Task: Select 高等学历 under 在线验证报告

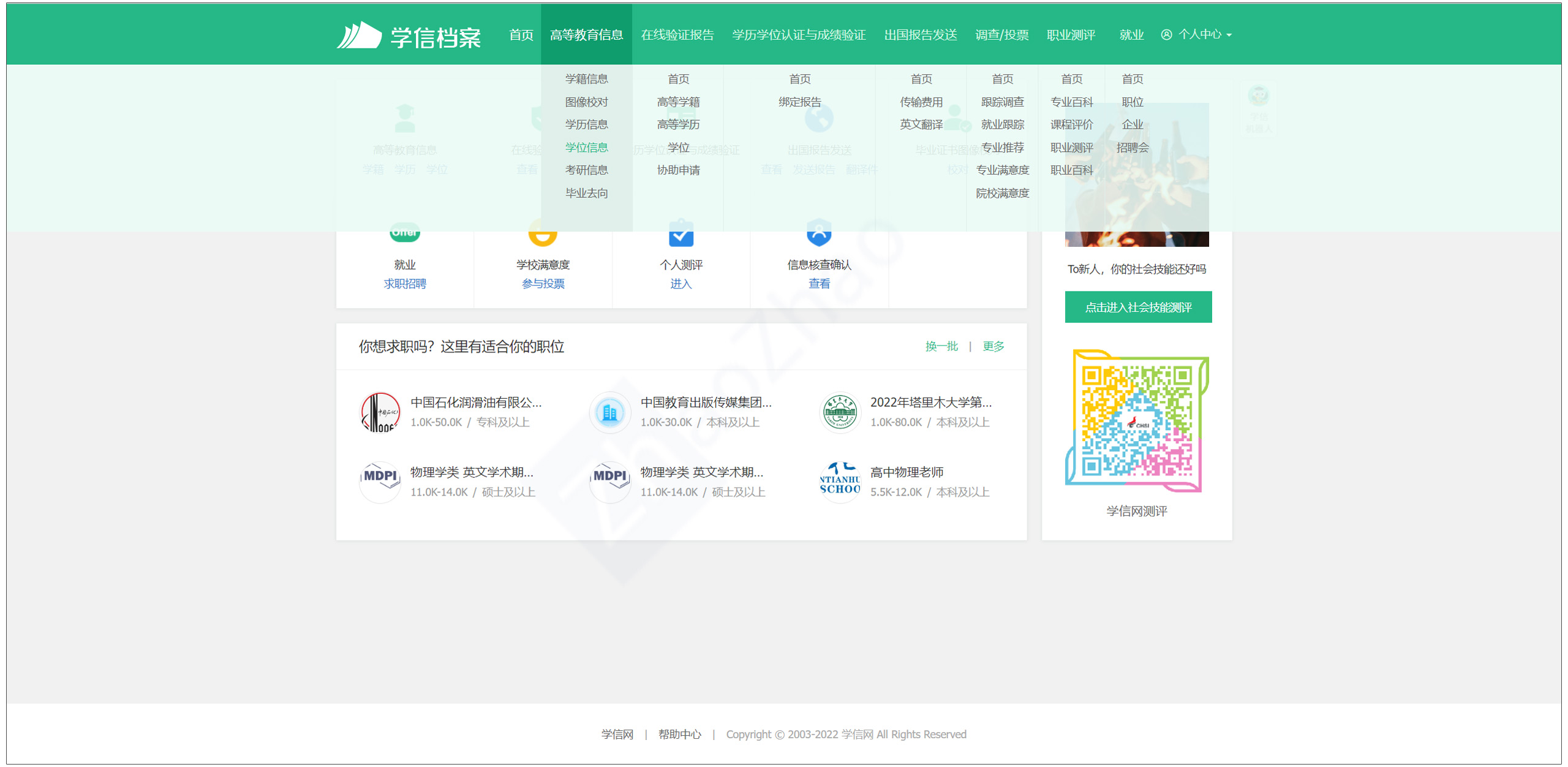Action: pyautogui.click(x=678, y=124)
